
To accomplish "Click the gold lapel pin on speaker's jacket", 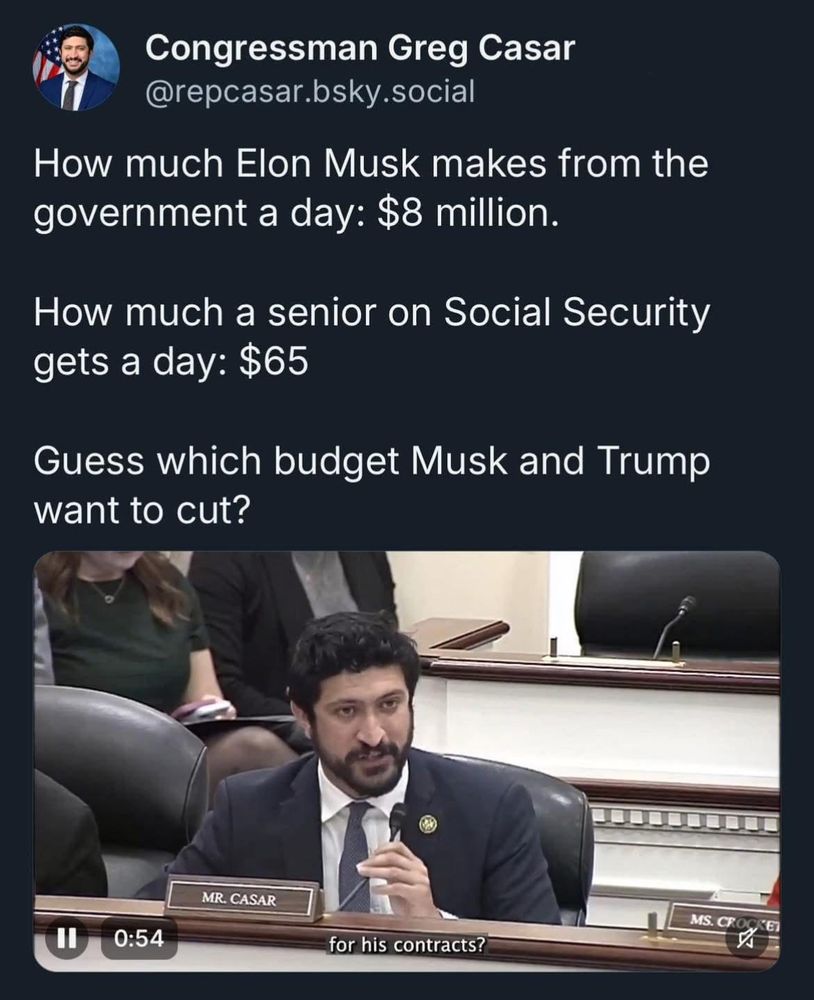I will pos(427,825).
